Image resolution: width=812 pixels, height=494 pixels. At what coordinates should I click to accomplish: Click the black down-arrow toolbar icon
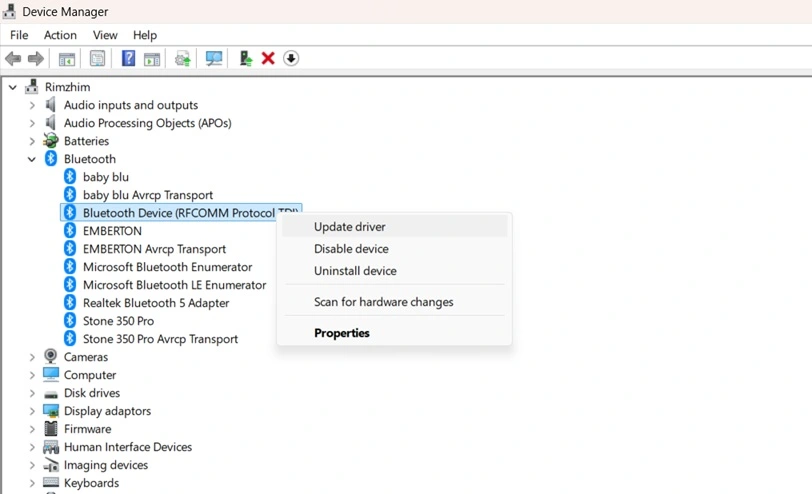(291, 58)
